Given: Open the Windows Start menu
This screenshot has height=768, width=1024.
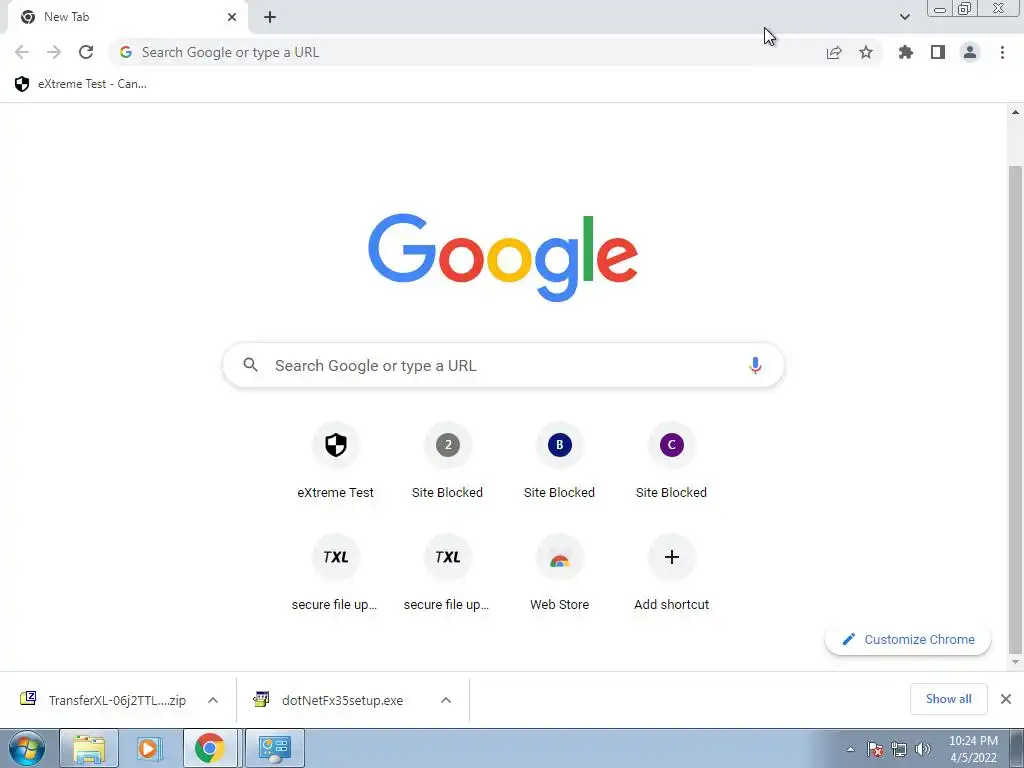Looking at the screenshot, I should point(27,748).
